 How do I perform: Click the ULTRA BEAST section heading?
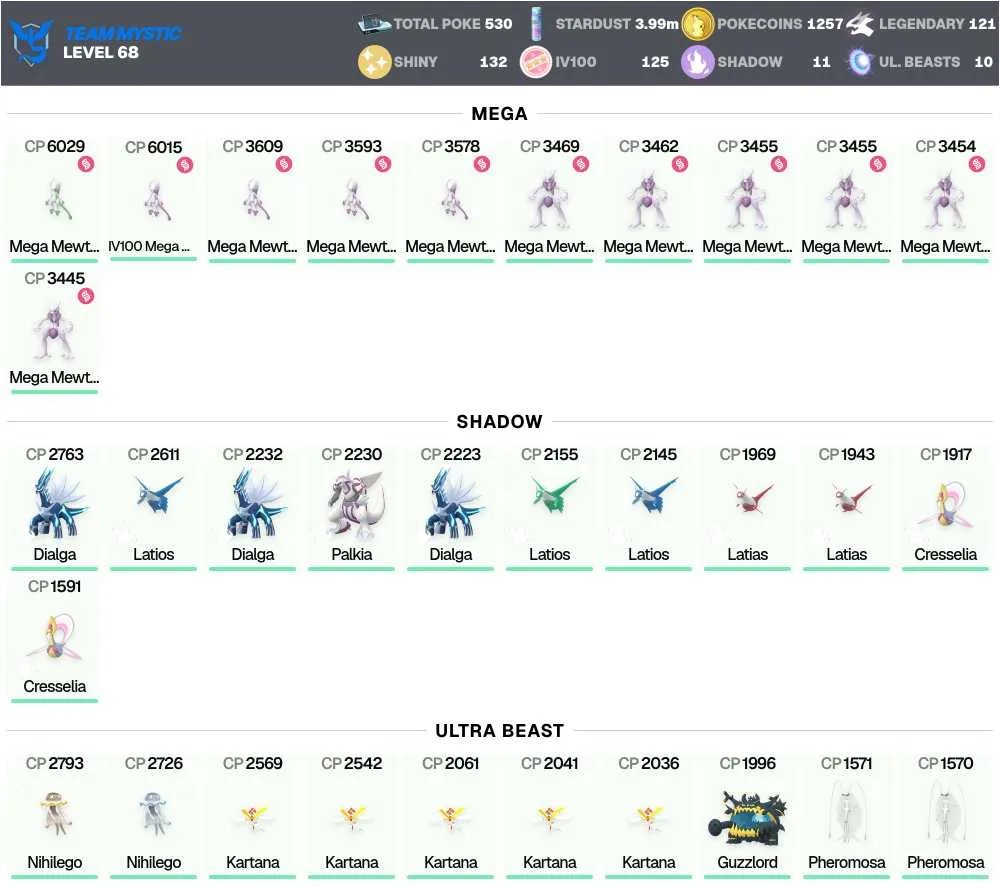click(x=500, y=730)
